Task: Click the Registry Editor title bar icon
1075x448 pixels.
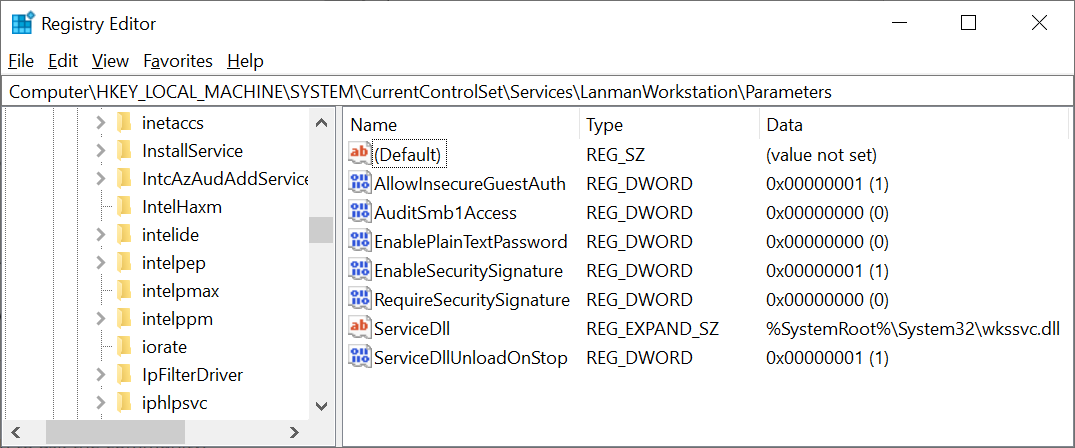Action: (x=22, y=23)
